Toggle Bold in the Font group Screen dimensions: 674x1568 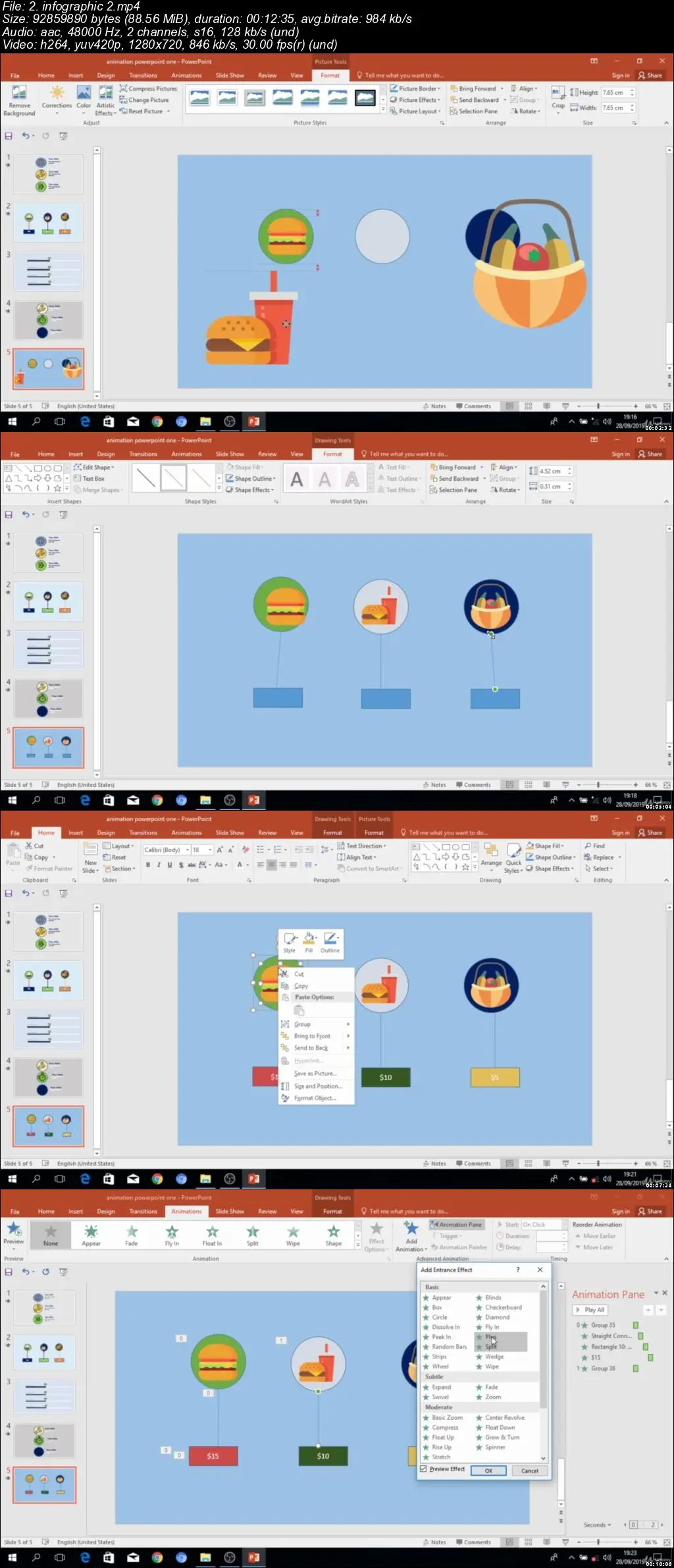[x=148, y=865]
